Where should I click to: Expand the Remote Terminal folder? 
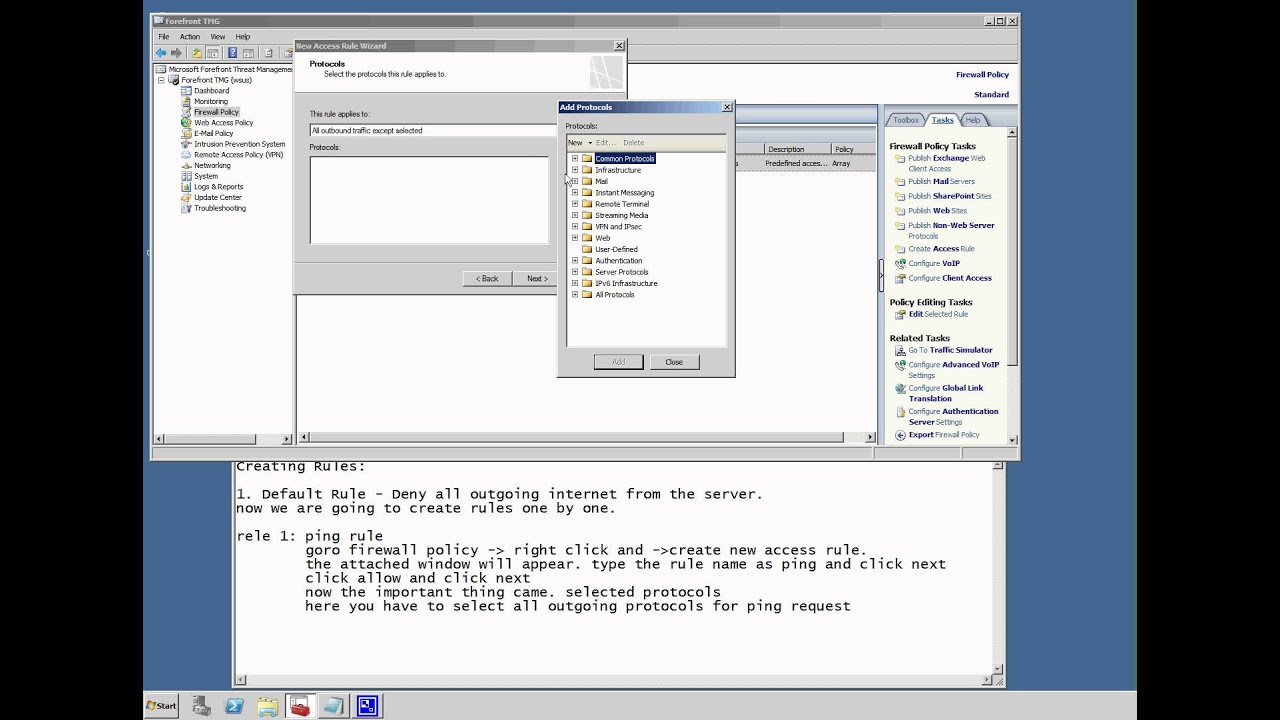coord(575,204)
